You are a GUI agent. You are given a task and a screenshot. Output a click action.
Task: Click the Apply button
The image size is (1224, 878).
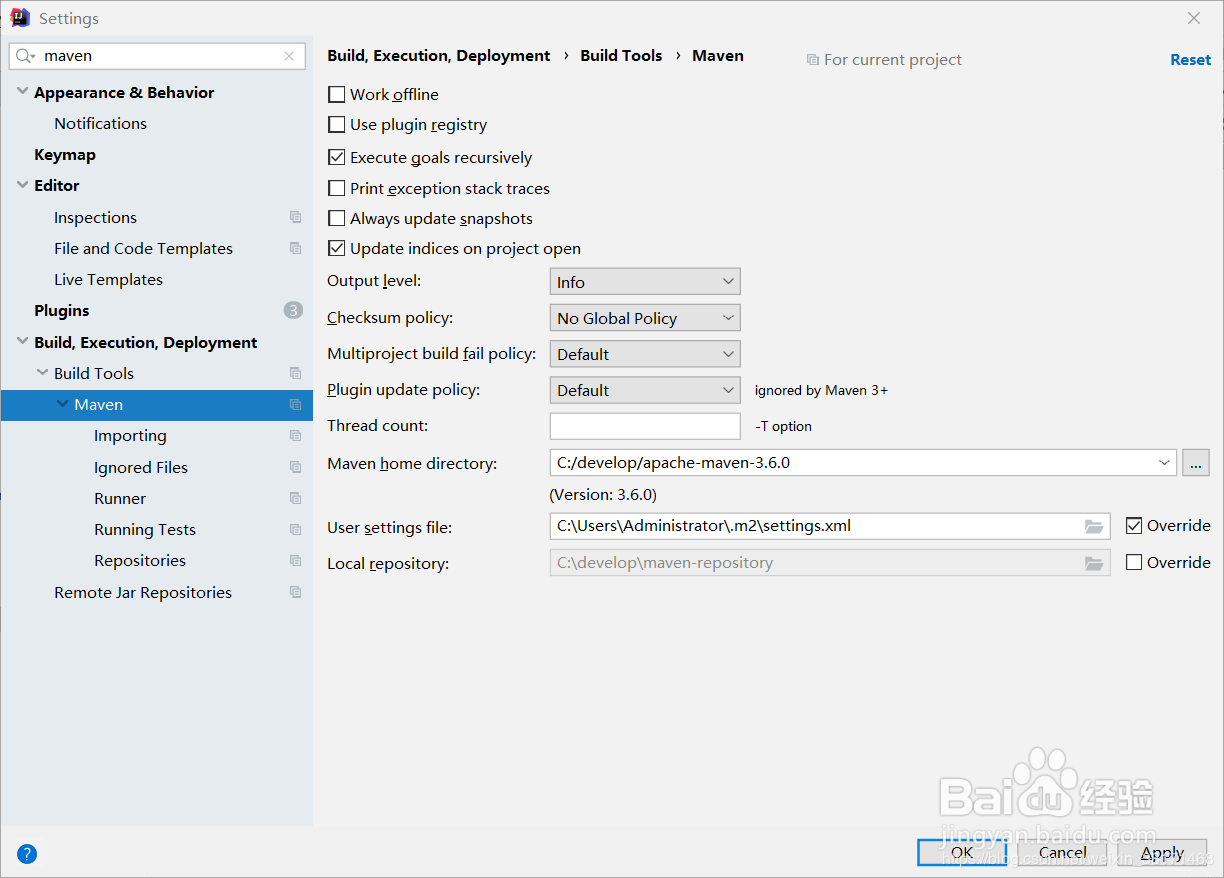click(1162, 853)
